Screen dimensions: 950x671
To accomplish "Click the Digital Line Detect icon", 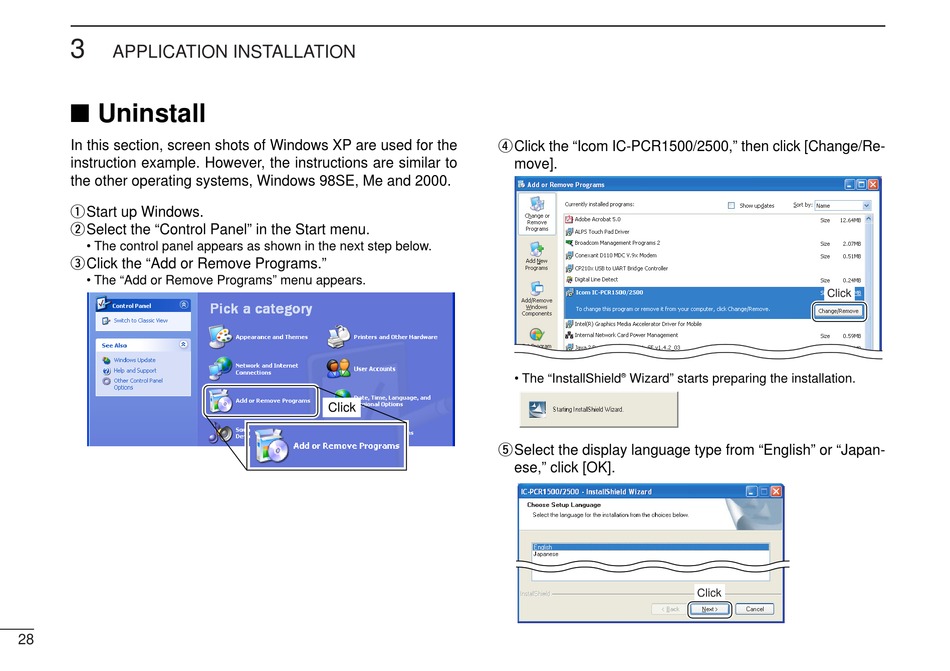I will (569, 279).
